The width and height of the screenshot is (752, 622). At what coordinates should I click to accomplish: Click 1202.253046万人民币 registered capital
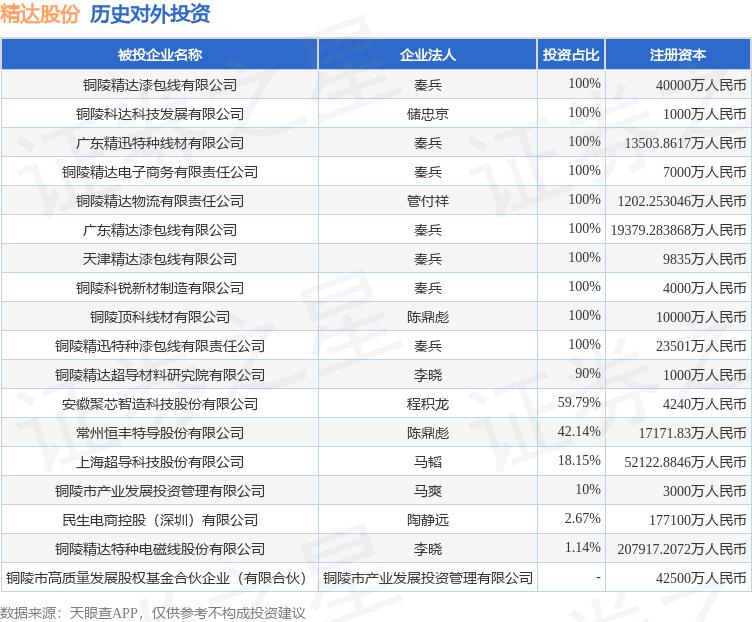pyautogui.click(x=682, y=201)
